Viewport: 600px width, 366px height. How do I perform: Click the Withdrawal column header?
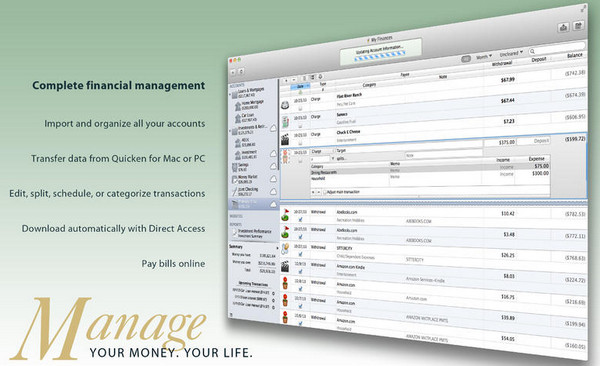tap(502, 64)
